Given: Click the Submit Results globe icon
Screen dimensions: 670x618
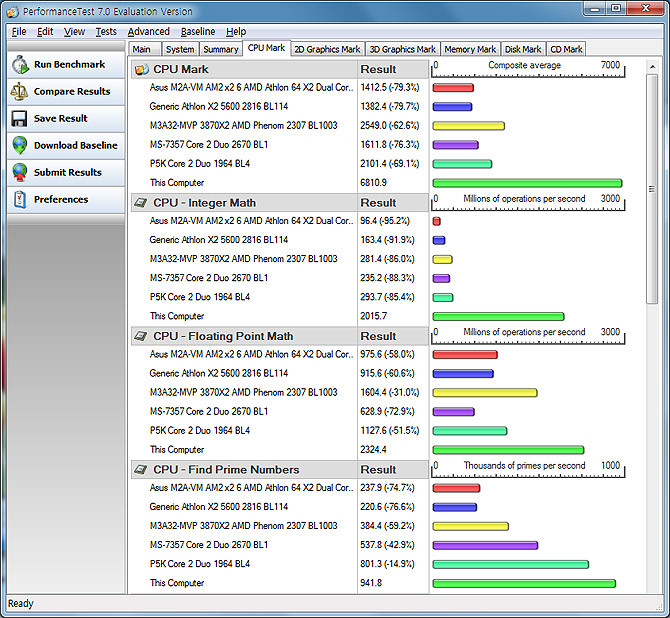Looking at the screenshot, I should pos(20,172).
